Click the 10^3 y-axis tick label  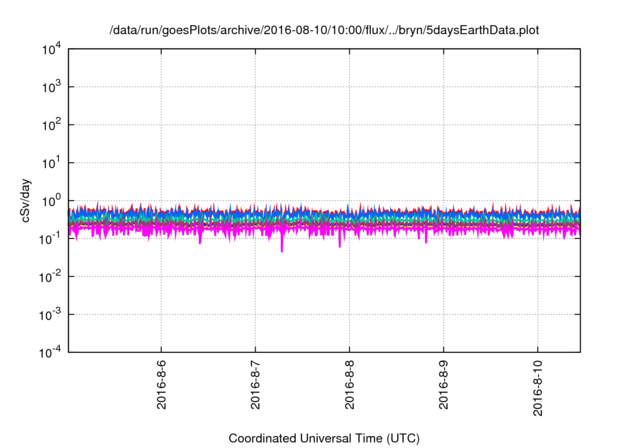click(x=51, y=87)
